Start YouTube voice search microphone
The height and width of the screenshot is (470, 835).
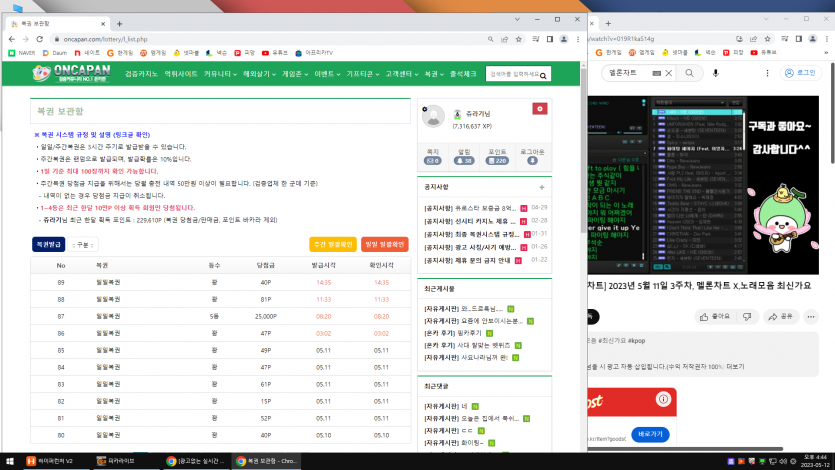coord(715,73)
